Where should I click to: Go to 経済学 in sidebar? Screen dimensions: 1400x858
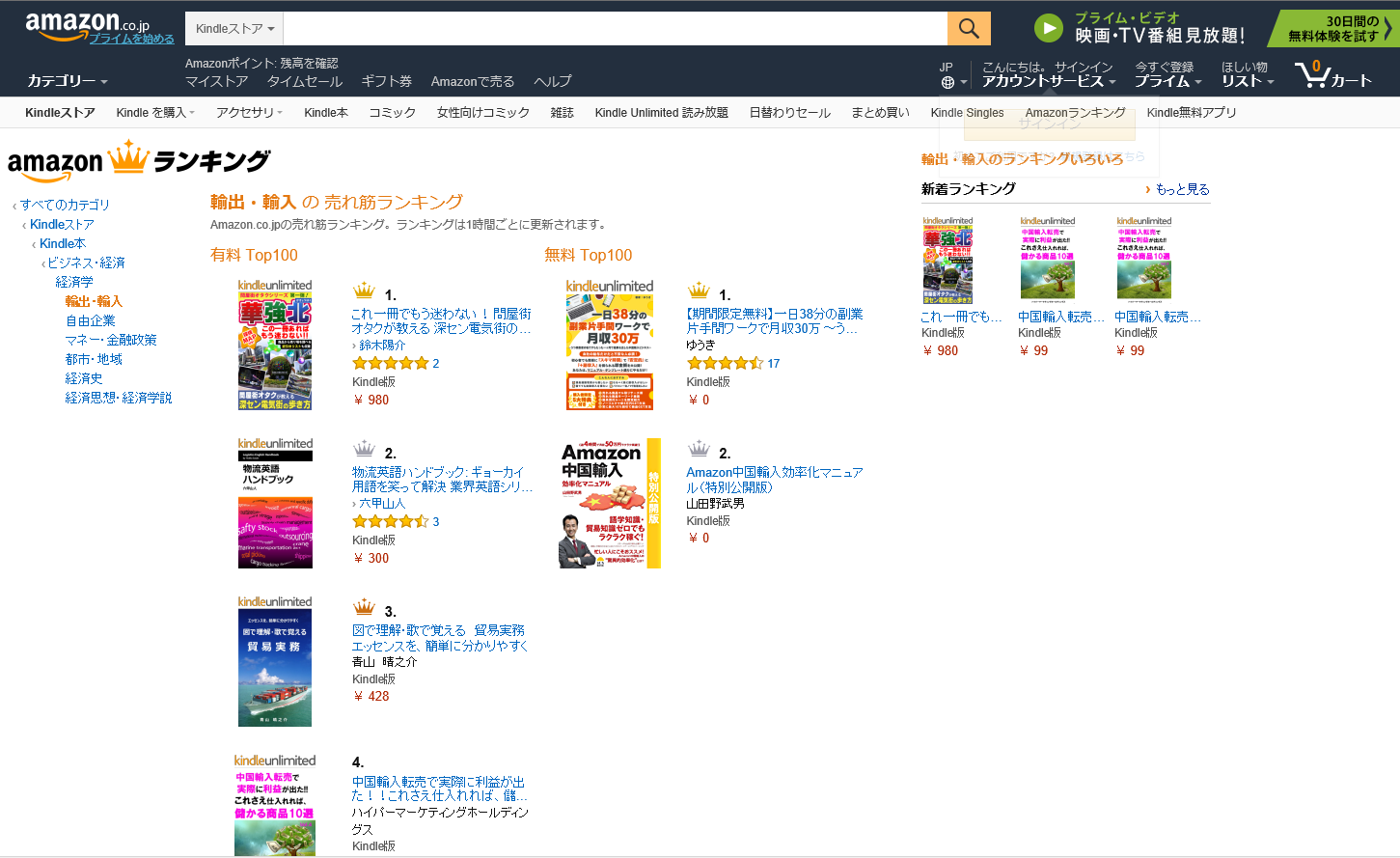74,282
